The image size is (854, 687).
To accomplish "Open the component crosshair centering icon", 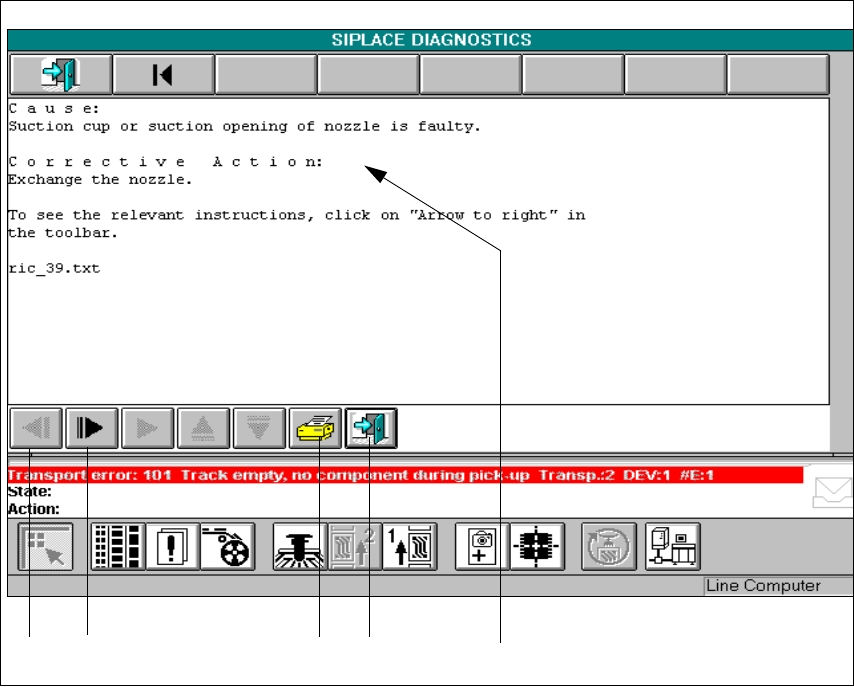I will pos(537,547).
